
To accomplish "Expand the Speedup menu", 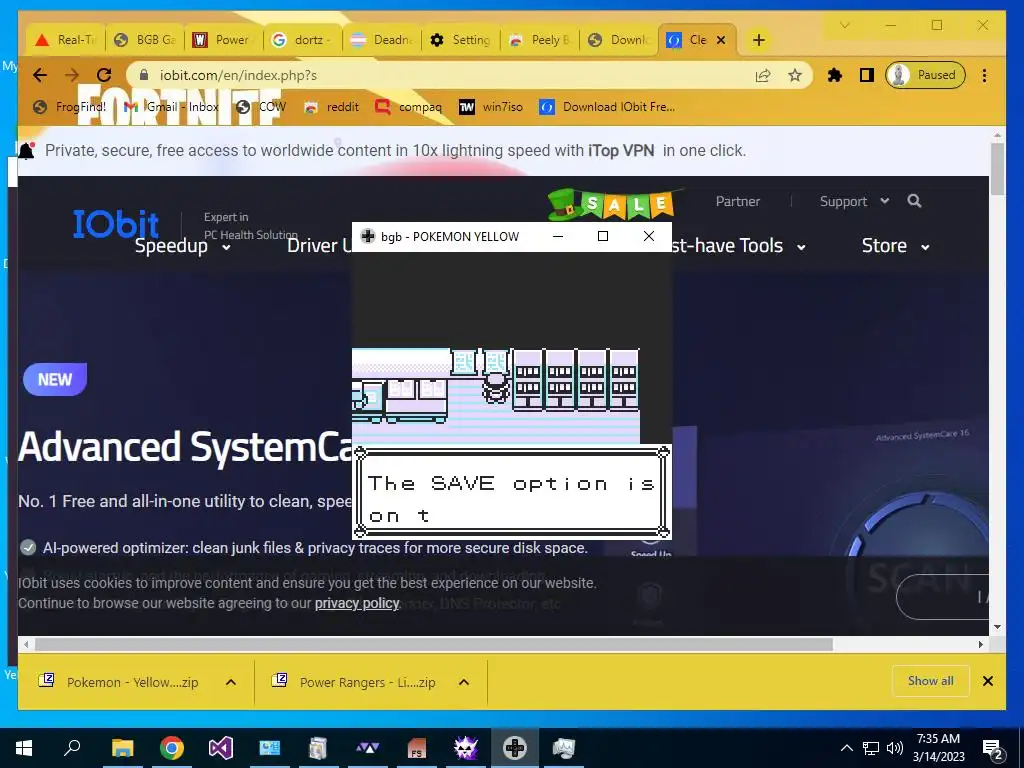I will click(x=182, y=246).
